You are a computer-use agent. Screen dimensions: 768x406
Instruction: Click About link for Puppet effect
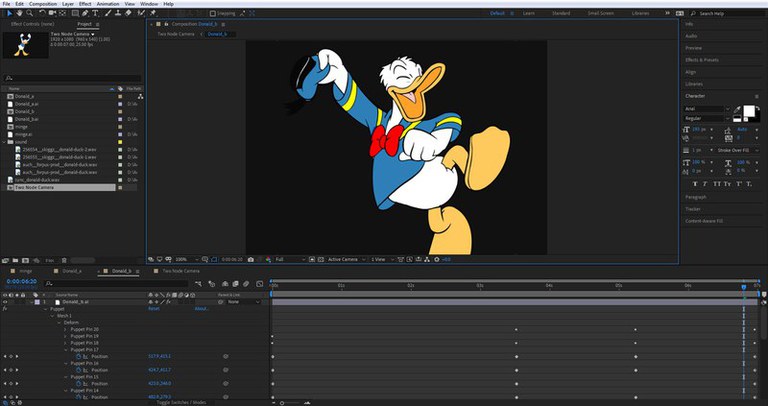click(x=201, y=309)
